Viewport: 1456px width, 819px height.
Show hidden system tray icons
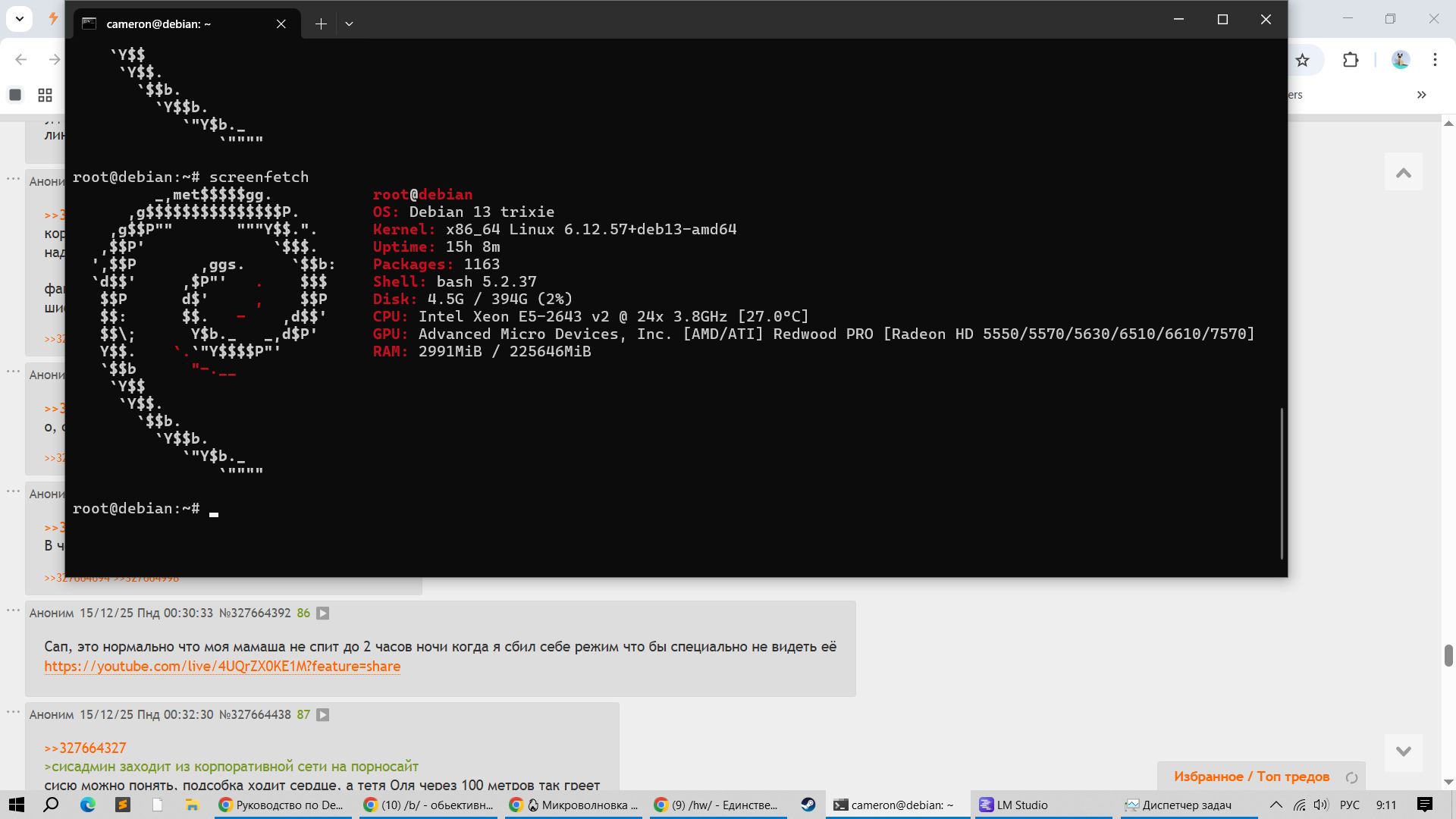tap(1276, 805)
